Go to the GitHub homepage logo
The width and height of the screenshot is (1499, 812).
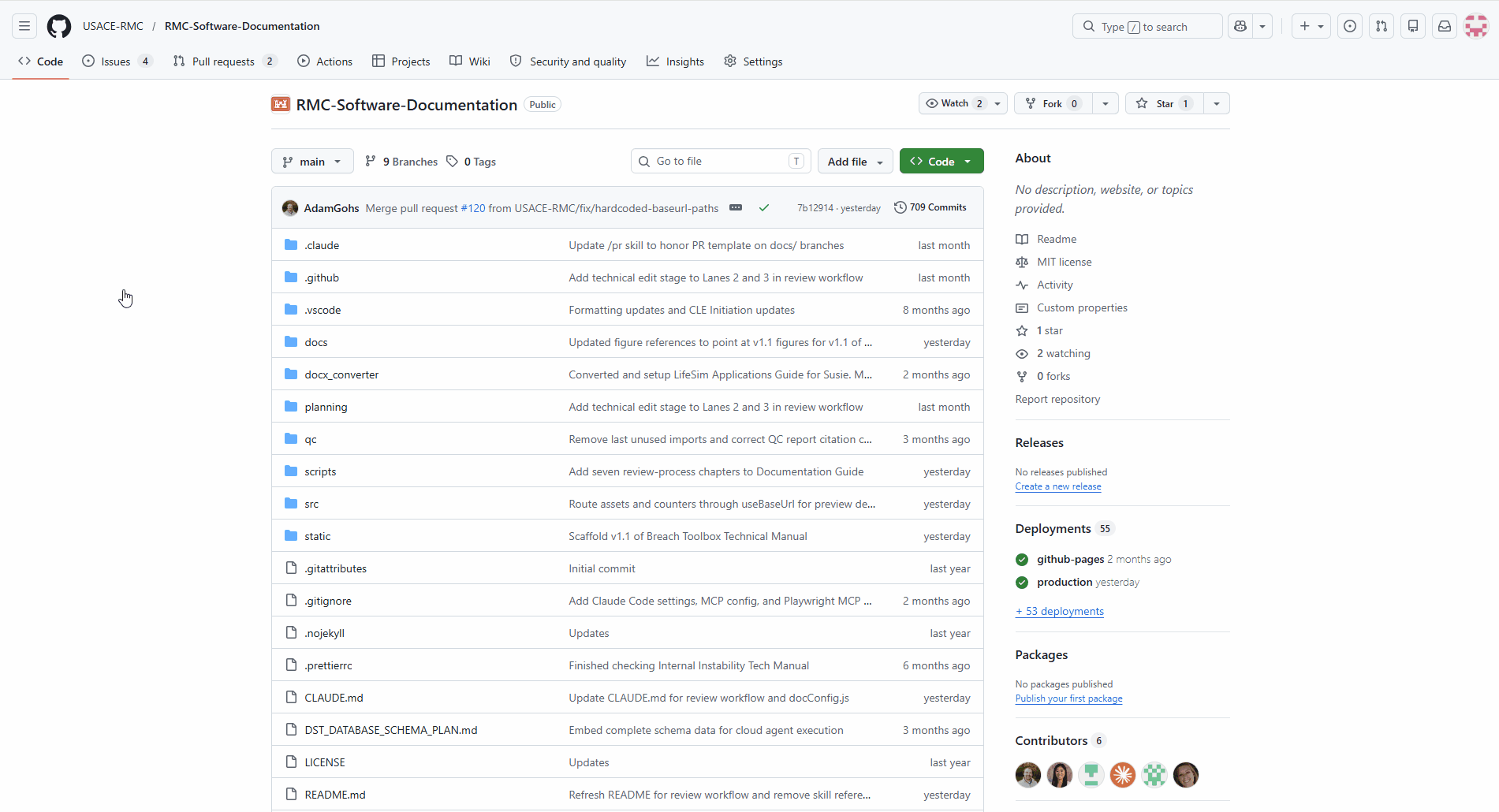[59, 26]
